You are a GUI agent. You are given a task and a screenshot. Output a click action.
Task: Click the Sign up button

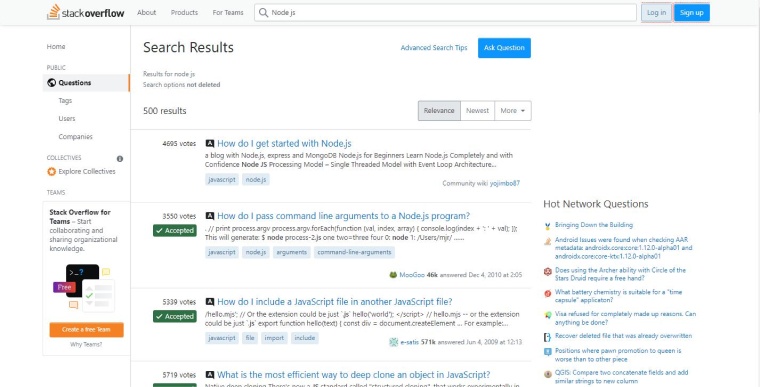pos(692,13)
